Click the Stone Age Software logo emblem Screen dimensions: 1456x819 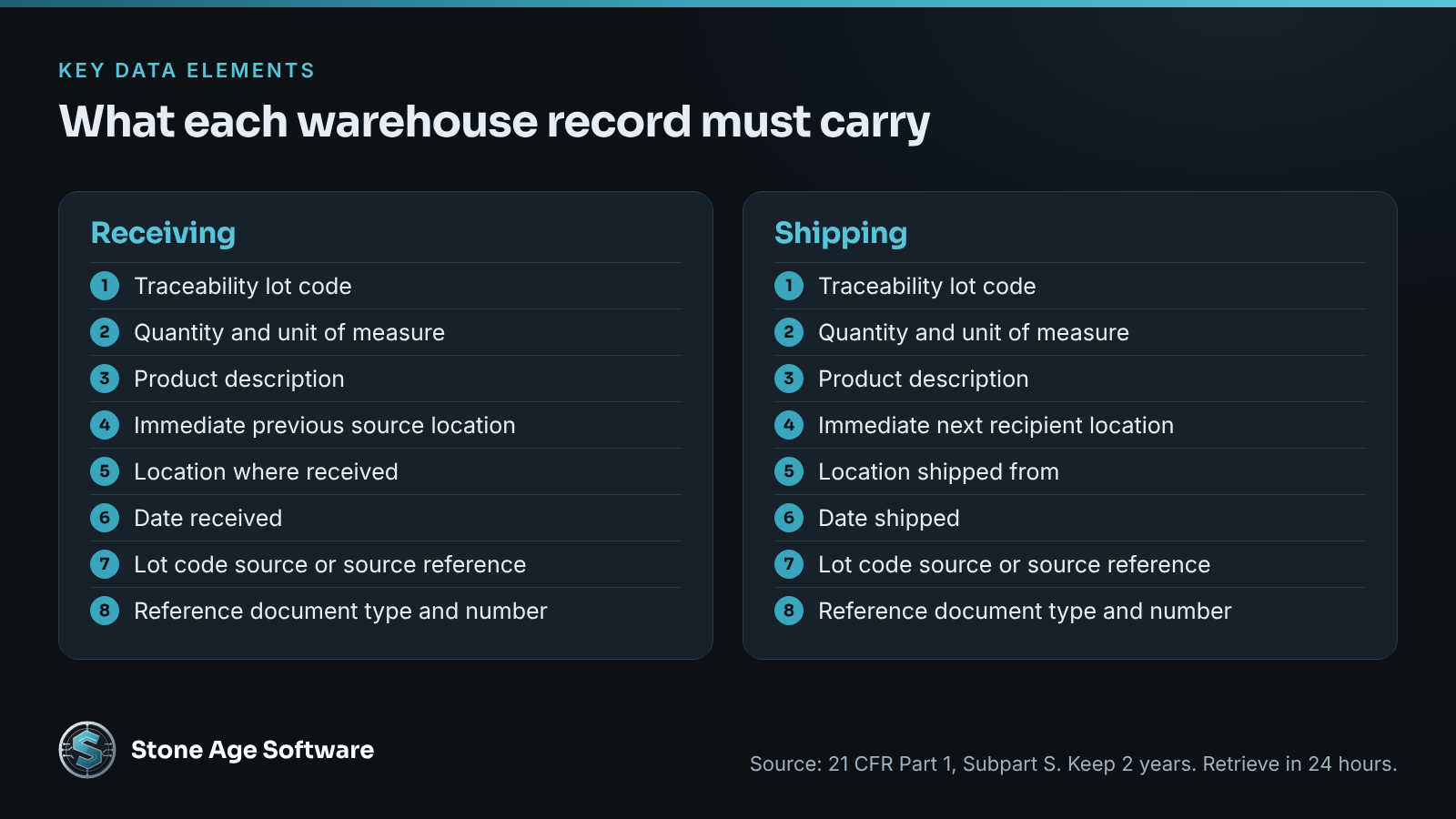pos(87,750)
